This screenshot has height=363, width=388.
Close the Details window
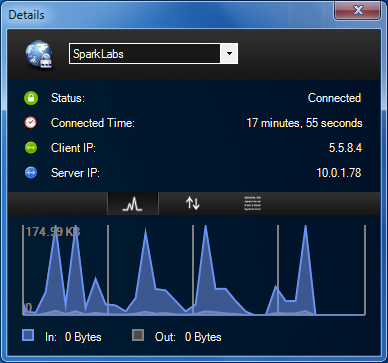pyautogui.click(x=358, y=10)
